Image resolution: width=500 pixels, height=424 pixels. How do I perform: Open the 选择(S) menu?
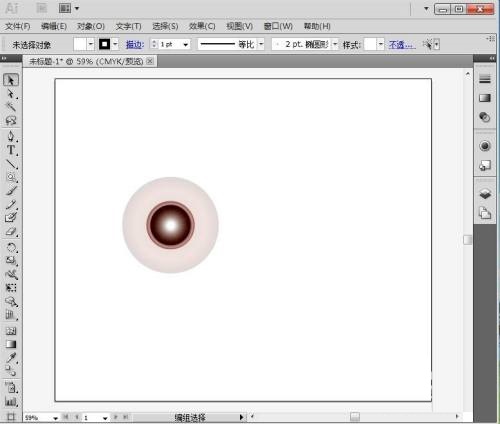(x=165, y=26)
